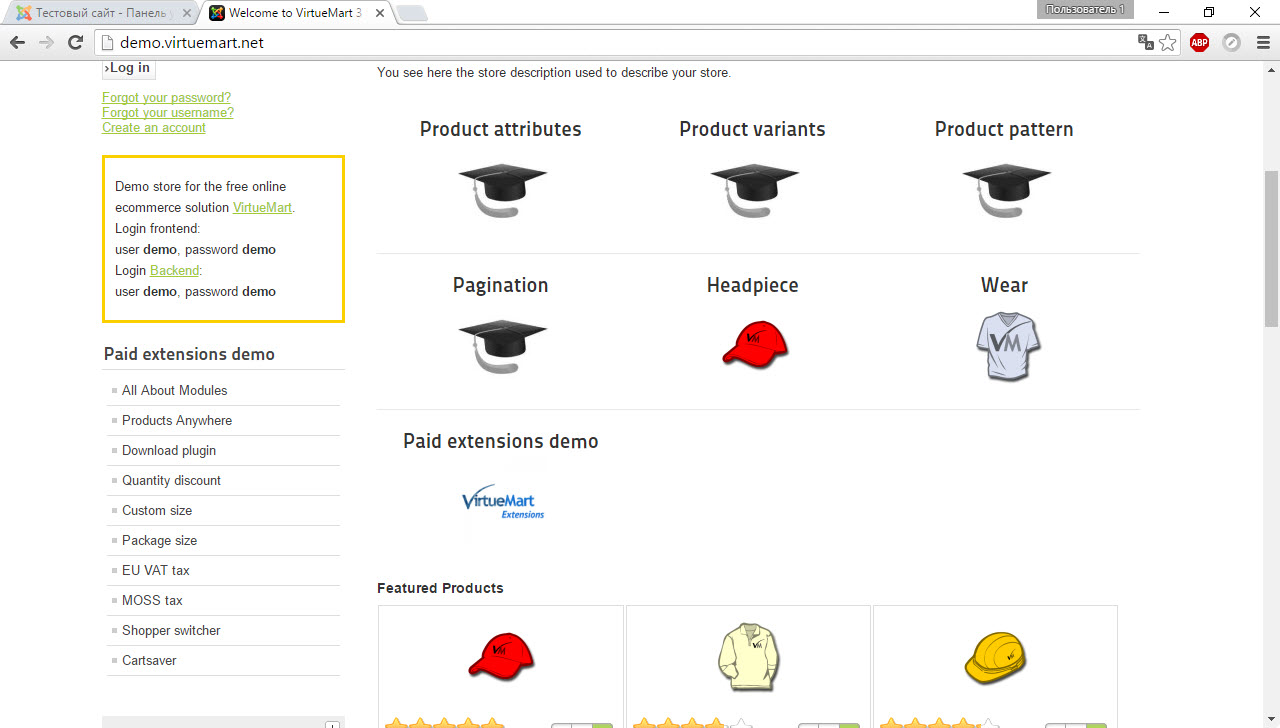
Task: Bookmark page with the star icon
Action: pyautogui.click(x=1167, y=42)
